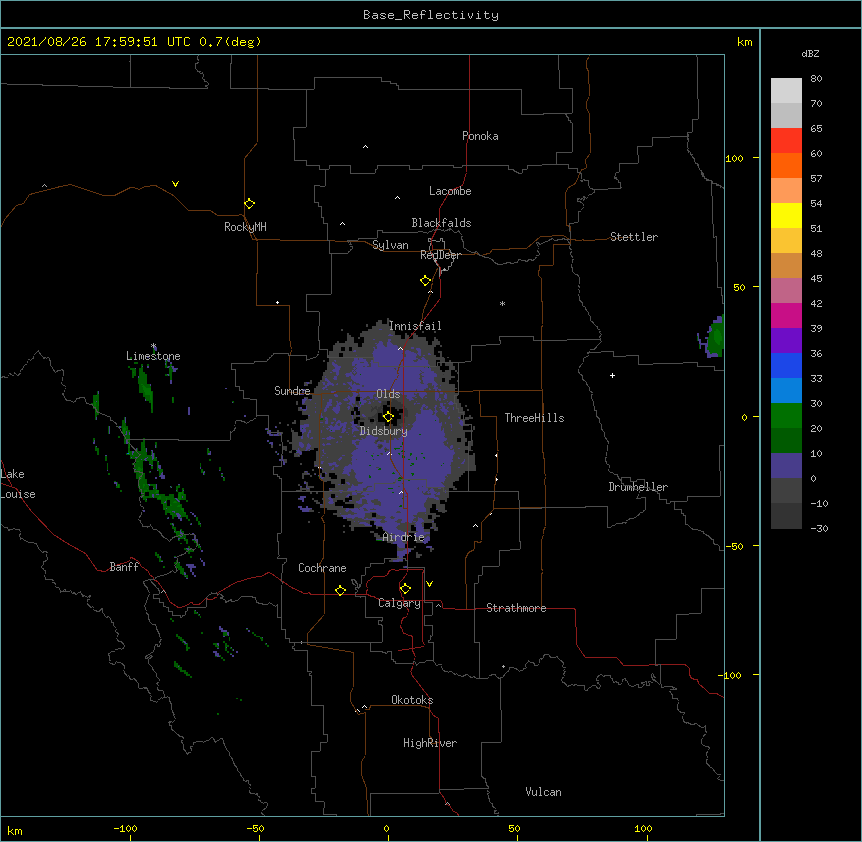Pick the green swatch between 30 and 20
Screen dimensions: 862x842
(786, 416)
